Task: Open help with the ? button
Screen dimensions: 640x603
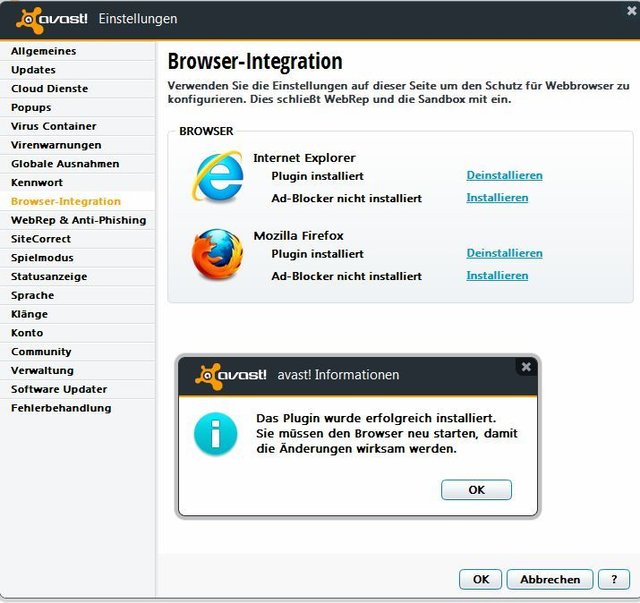Action: tap(614, 579)
